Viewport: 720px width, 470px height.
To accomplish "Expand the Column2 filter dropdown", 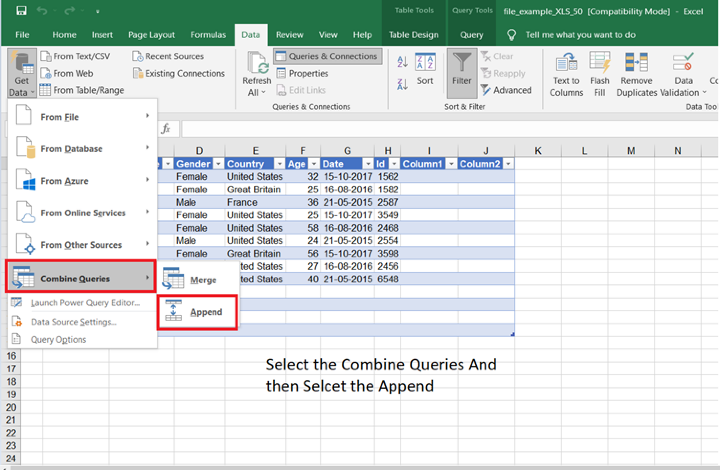I will pos(508,164).
